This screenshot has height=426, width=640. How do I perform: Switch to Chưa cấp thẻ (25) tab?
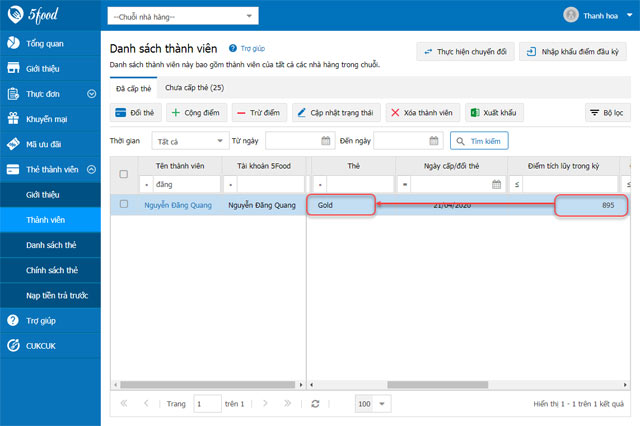194,88
